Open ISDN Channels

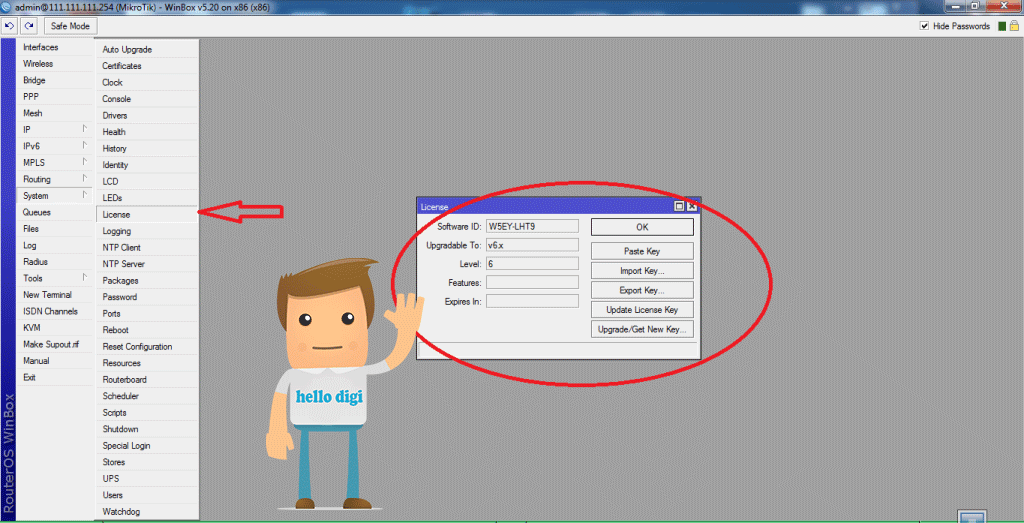pos(55,311)
